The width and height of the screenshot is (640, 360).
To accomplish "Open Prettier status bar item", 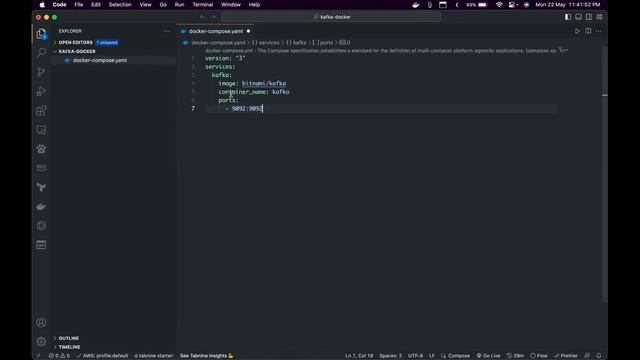I will coord(566,356).
